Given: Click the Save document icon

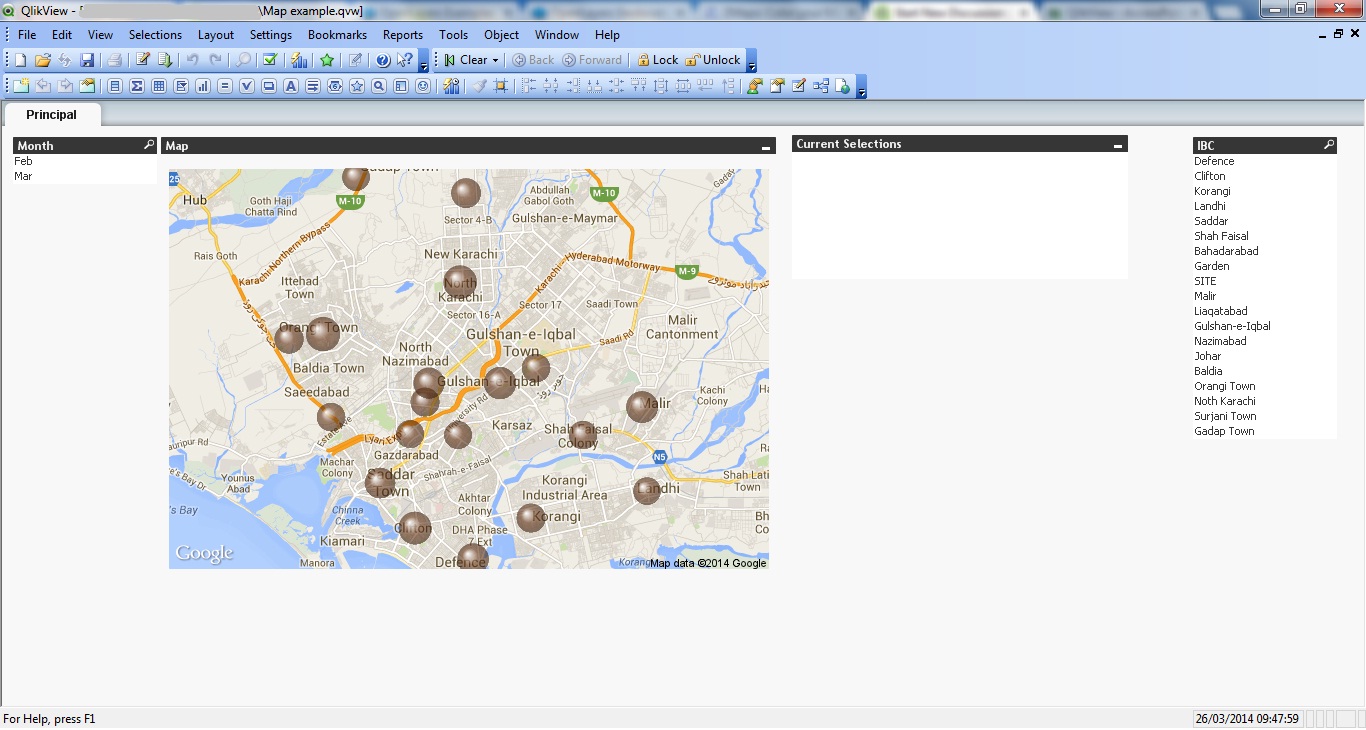Looking at the screenshot, I should (87, 60).
